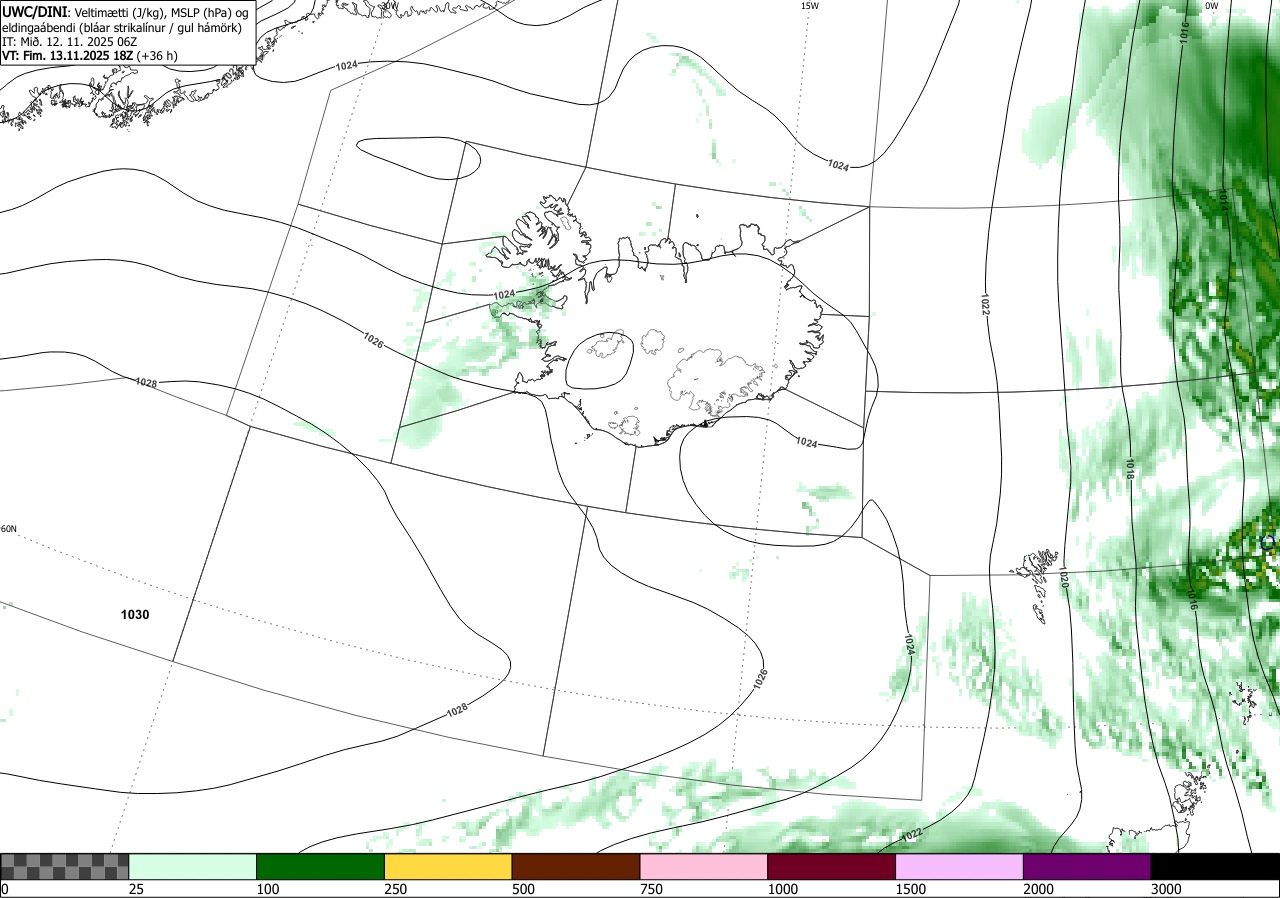
Task: Click the legend value 750
Action: pos(651,889)
